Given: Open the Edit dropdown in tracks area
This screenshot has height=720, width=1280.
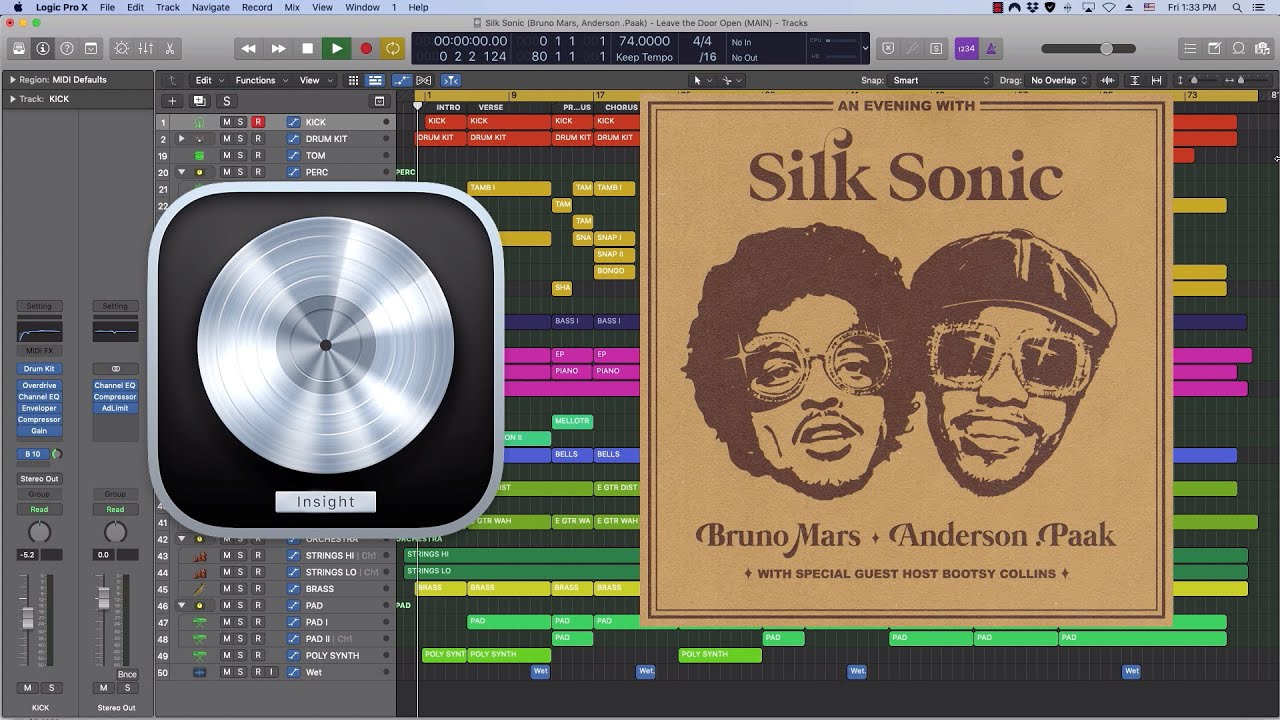Looking at the screenshot, I should pos(208,80).
